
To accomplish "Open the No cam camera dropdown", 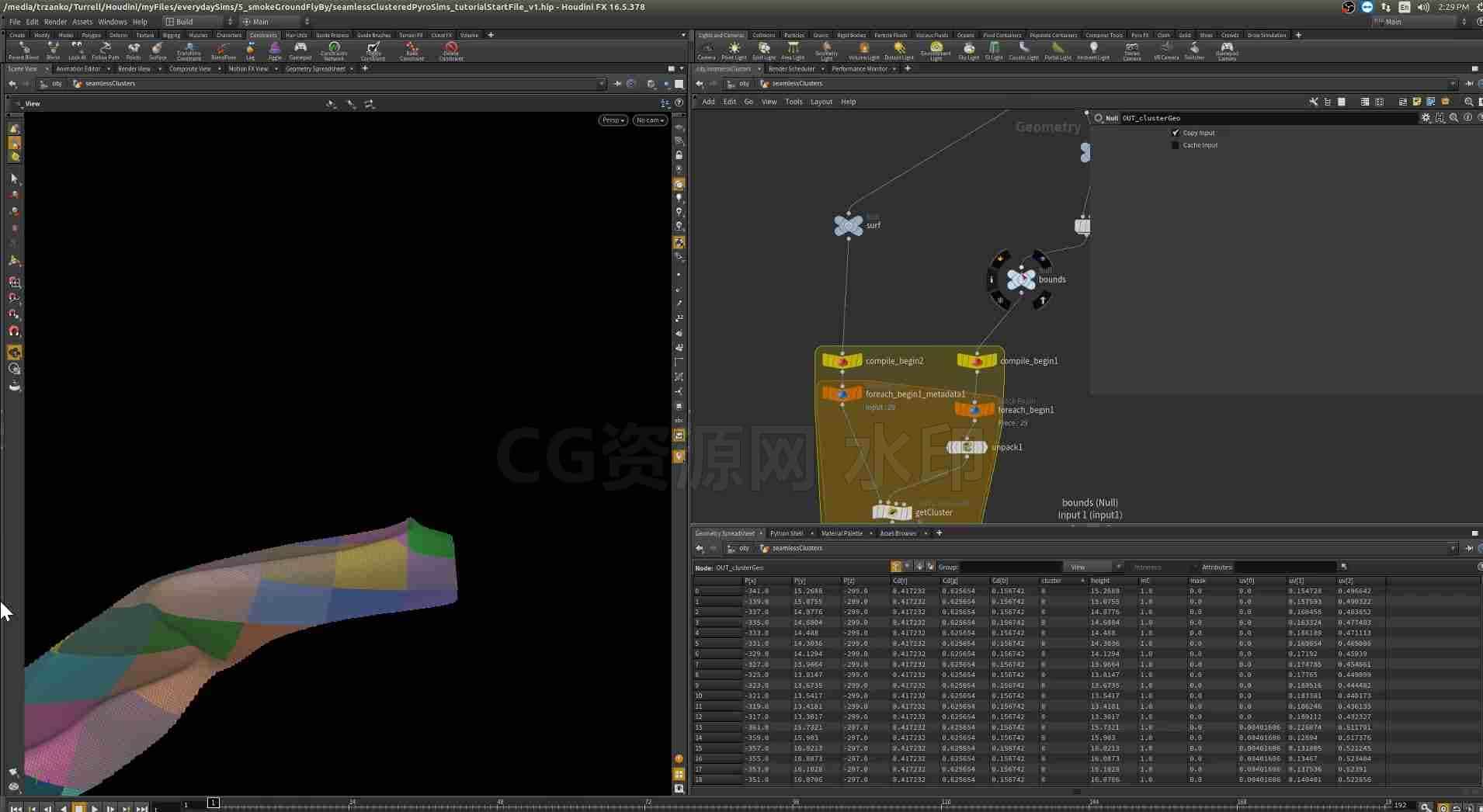I will point(650,120).
